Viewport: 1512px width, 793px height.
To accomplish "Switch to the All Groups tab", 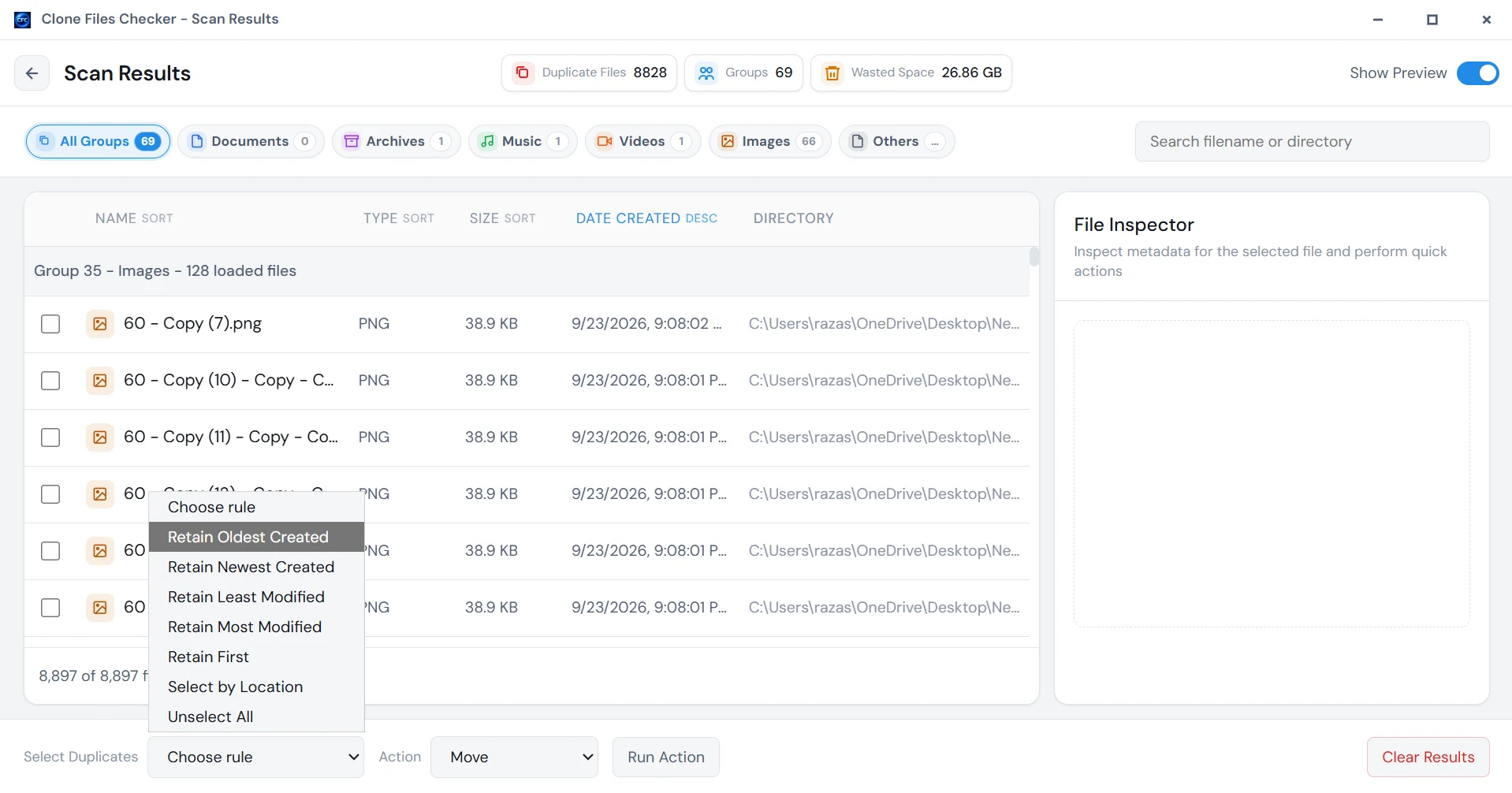I will point(99,141).
